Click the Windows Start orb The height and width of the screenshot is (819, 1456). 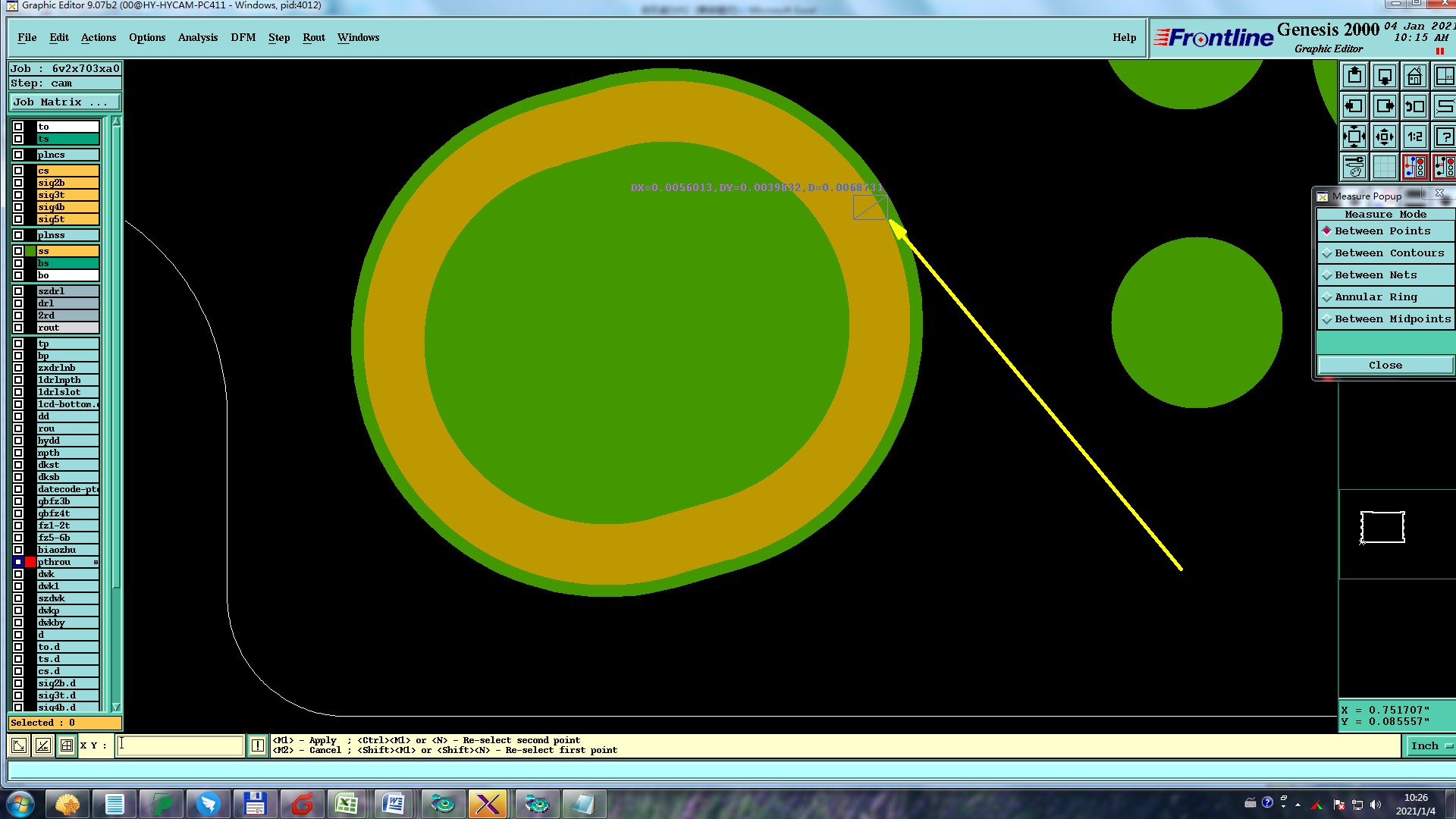coord(20,804)
